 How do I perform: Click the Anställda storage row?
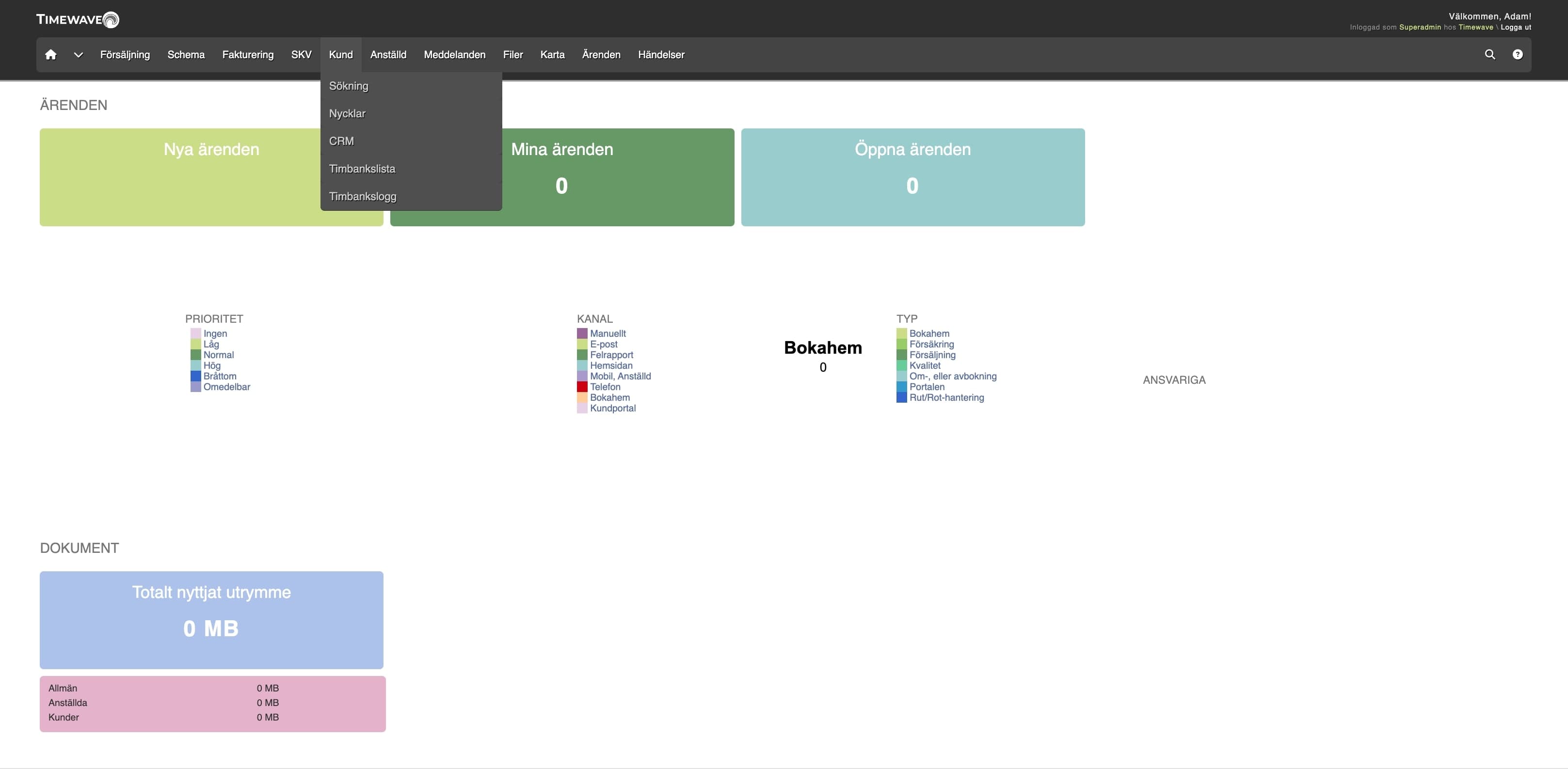(212, 703)
